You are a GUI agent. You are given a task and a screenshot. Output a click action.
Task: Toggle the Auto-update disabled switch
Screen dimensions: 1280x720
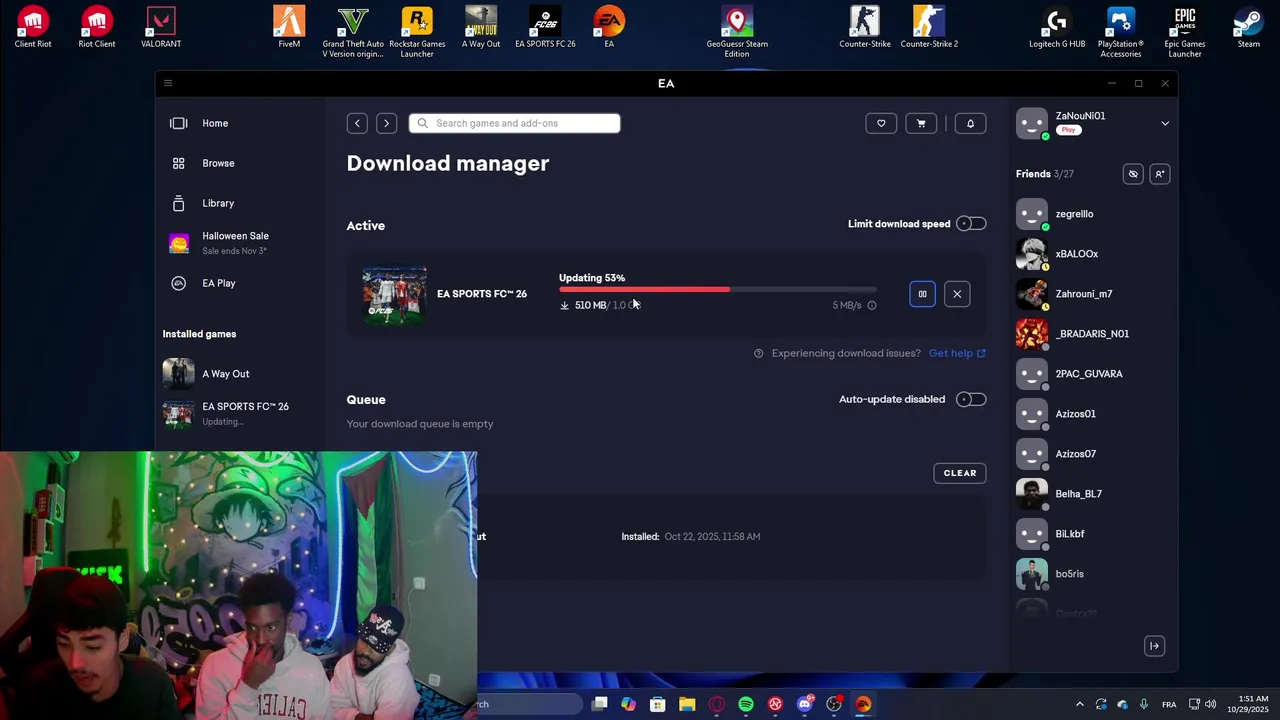click(x=971, y=399)
